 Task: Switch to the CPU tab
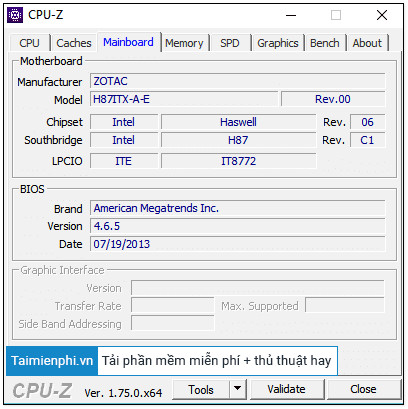pos(29,43)
